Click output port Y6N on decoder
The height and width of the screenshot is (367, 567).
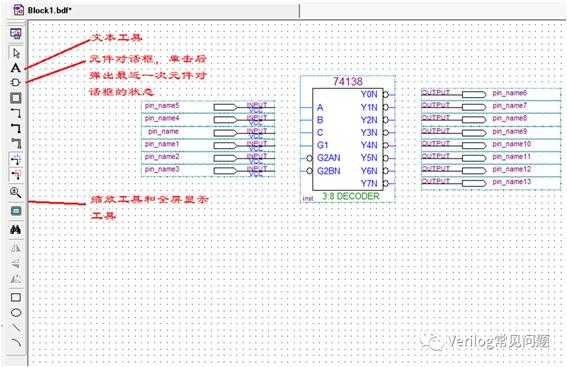(369, 171)
